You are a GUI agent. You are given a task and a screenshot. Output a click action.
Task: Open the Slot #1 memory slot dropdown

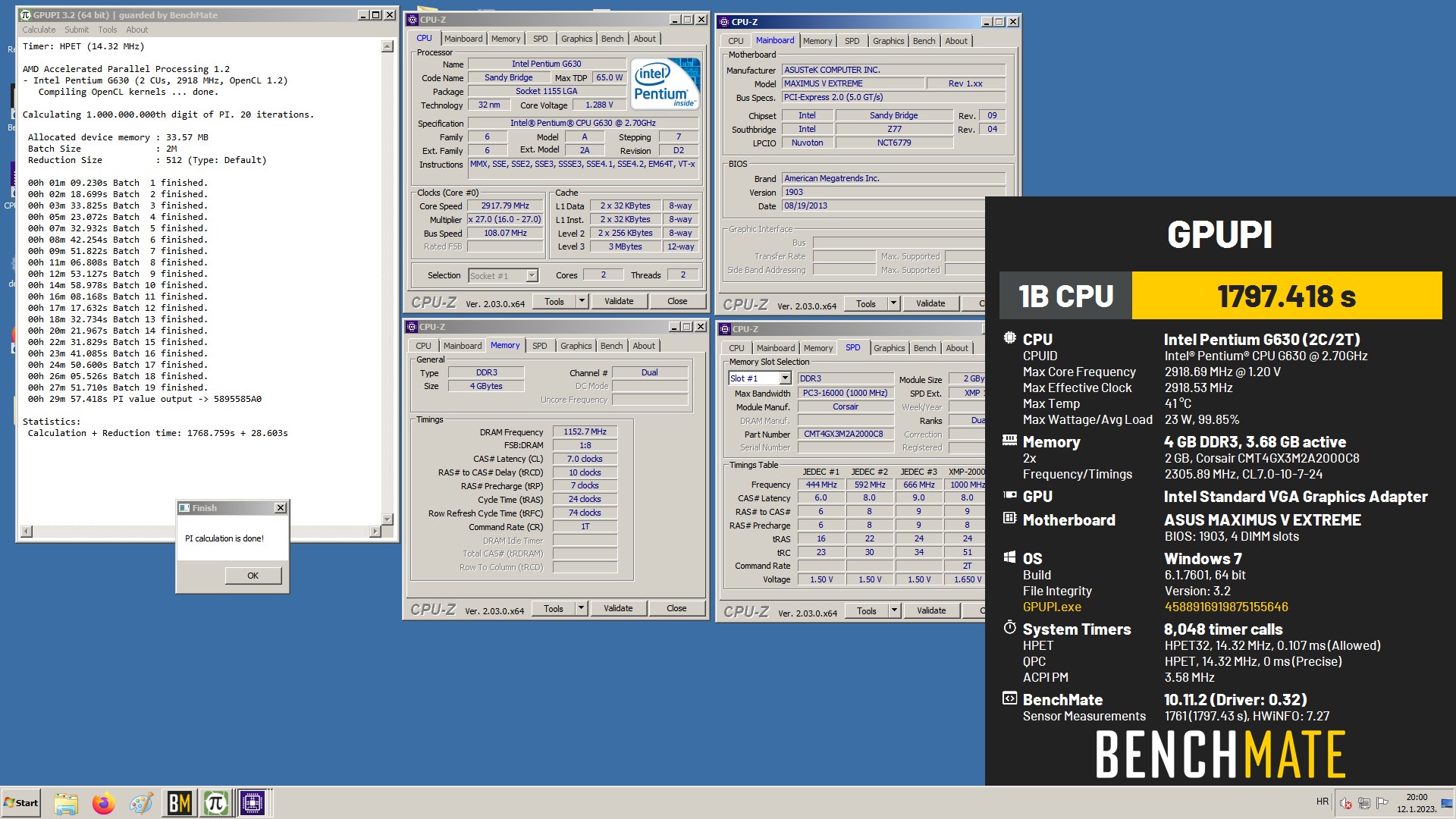(x=786, y=378)
